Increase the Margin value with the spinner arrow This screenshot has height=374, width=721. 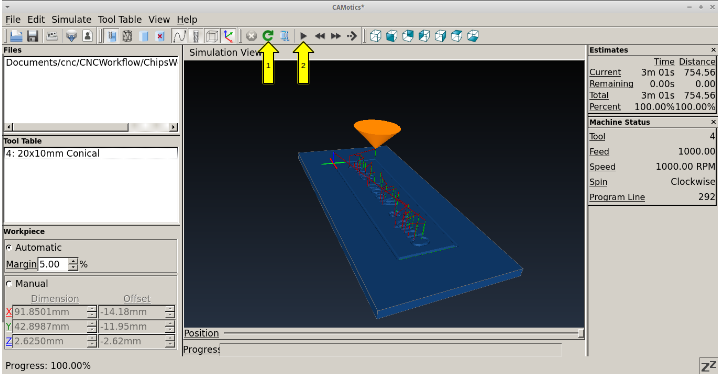(73, 261)
